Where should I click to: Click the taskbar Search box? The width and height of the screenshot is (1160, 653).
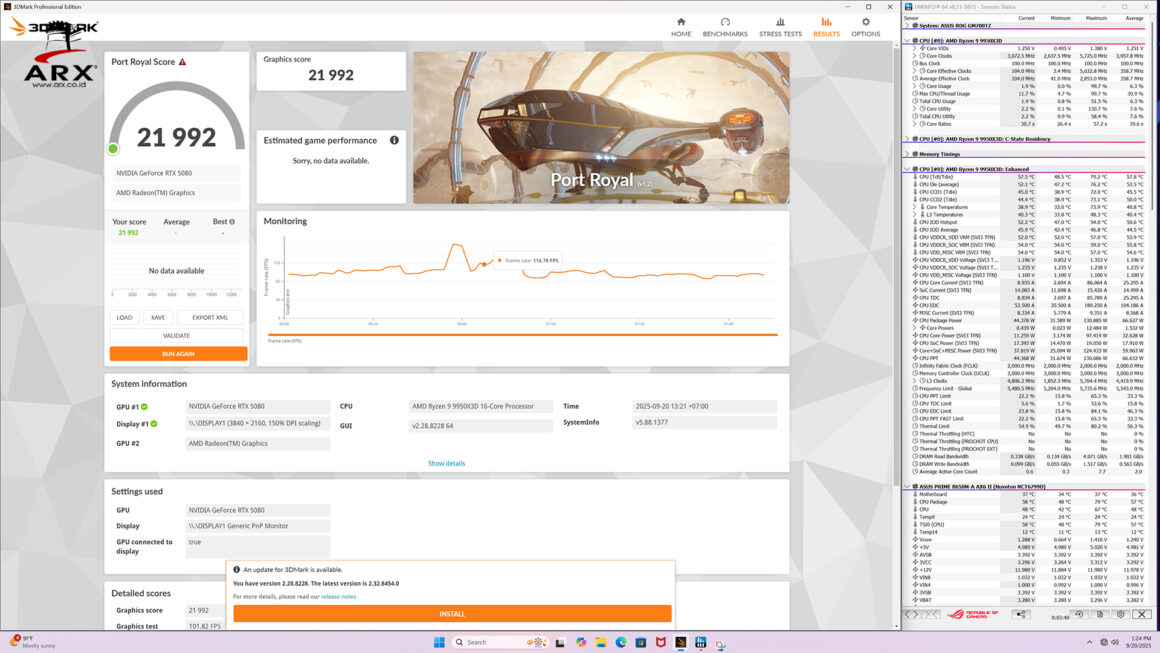pos(500,642)
